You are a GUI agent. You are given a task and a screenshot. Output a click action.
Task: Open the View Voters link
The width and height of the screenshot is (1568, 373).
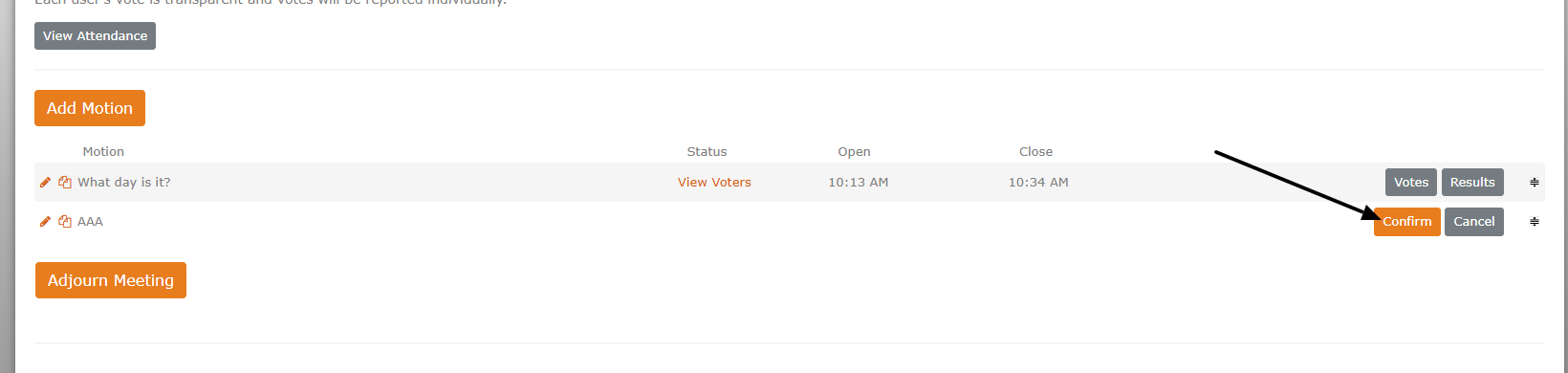tap(714, 182)
